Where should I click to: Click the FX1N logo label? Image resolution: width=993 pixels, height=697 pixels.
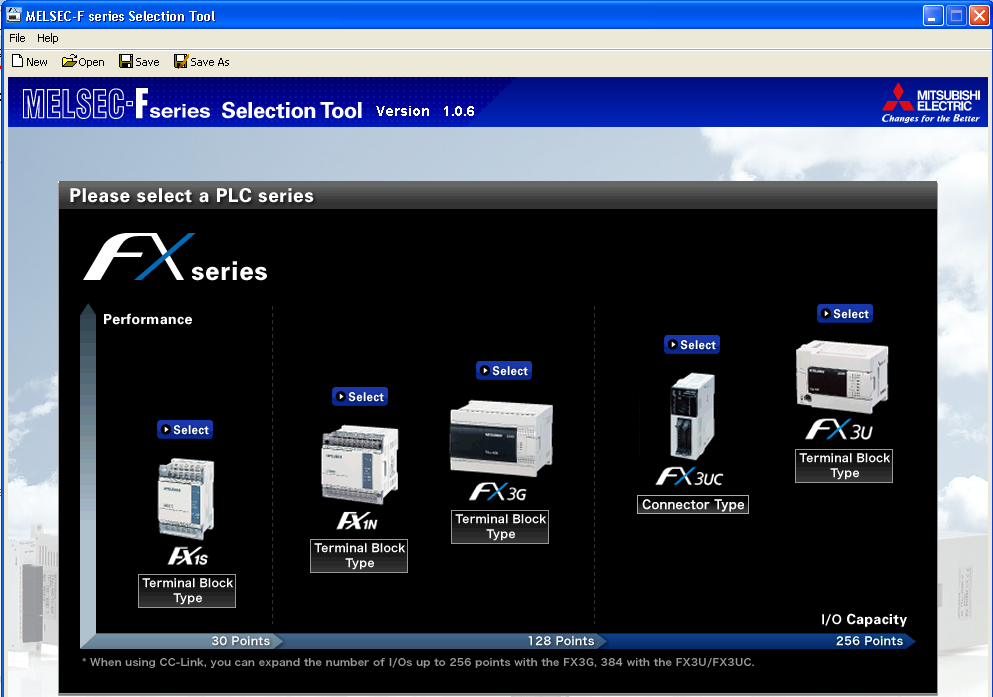357,521
